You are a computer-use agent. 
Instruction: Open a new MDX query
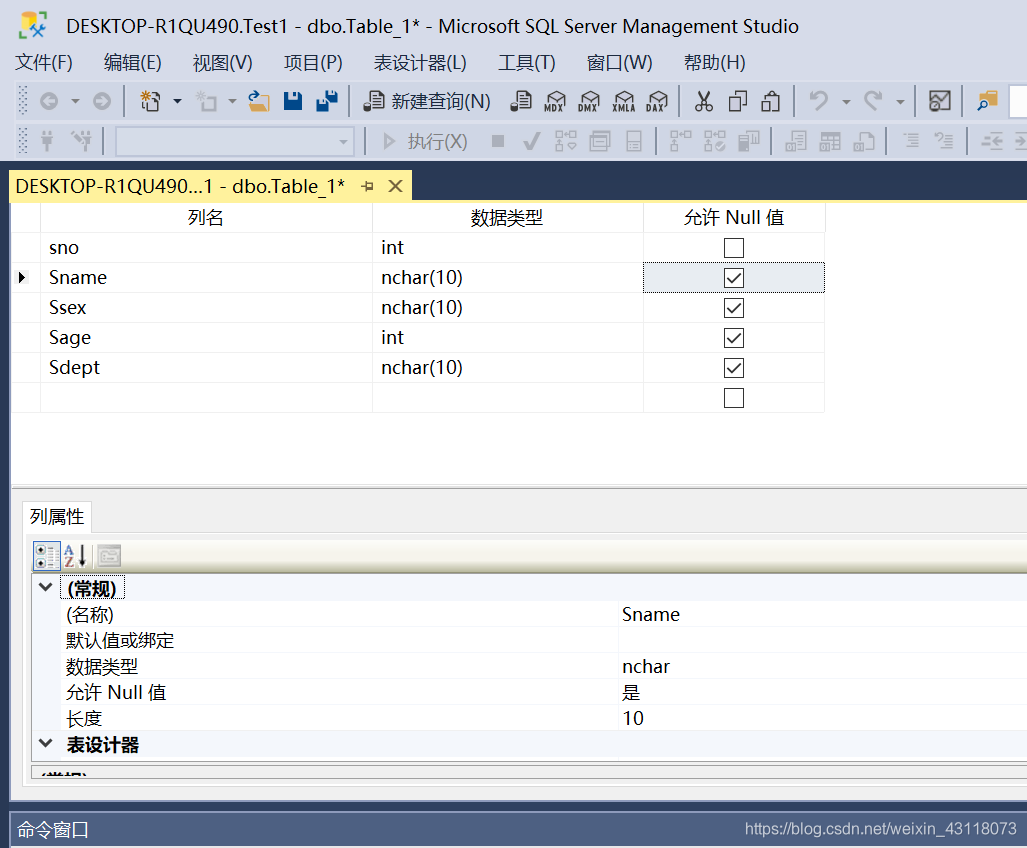tap(555, 101)
